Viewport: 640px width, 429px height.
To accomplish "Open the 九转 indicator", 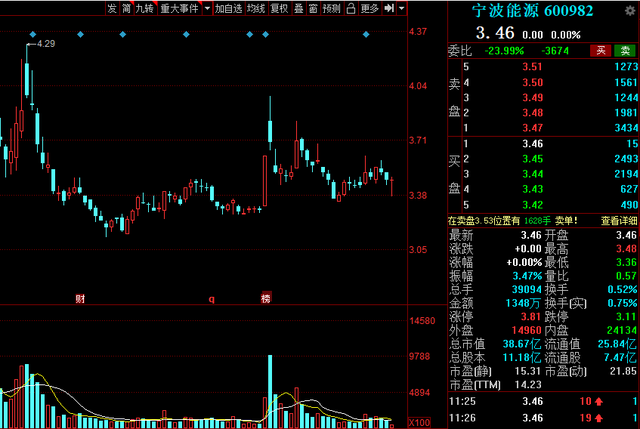I will 145,8.
